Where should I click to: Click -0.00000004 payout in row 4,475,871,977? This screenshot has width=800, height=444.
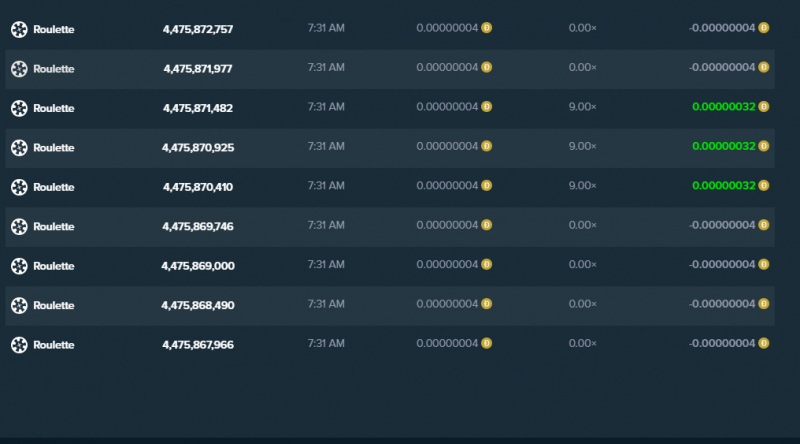pos(722,67)
